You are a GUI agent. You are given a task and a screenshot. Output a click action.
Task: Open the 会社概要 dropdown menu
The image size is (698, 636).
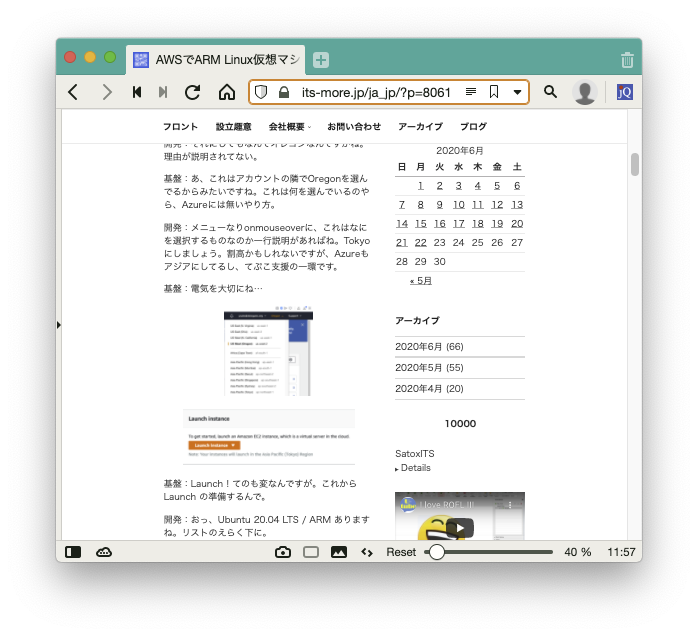tap(289, 127)
